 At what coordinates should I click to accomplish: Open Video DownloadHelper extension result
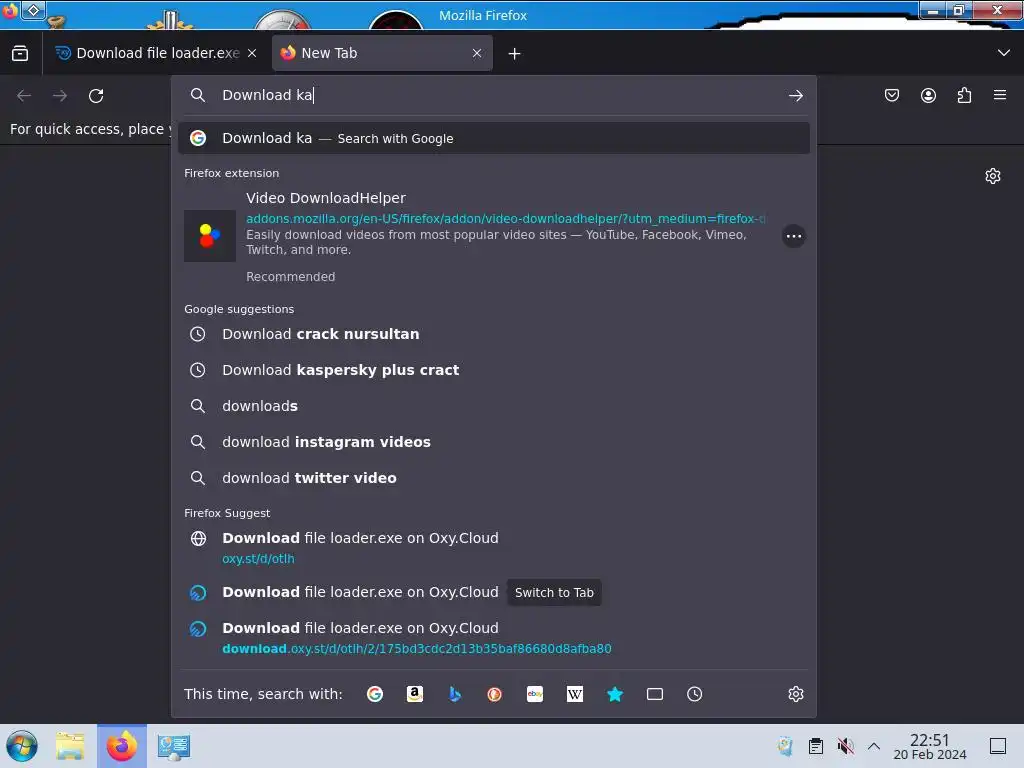tap(494, 236)
